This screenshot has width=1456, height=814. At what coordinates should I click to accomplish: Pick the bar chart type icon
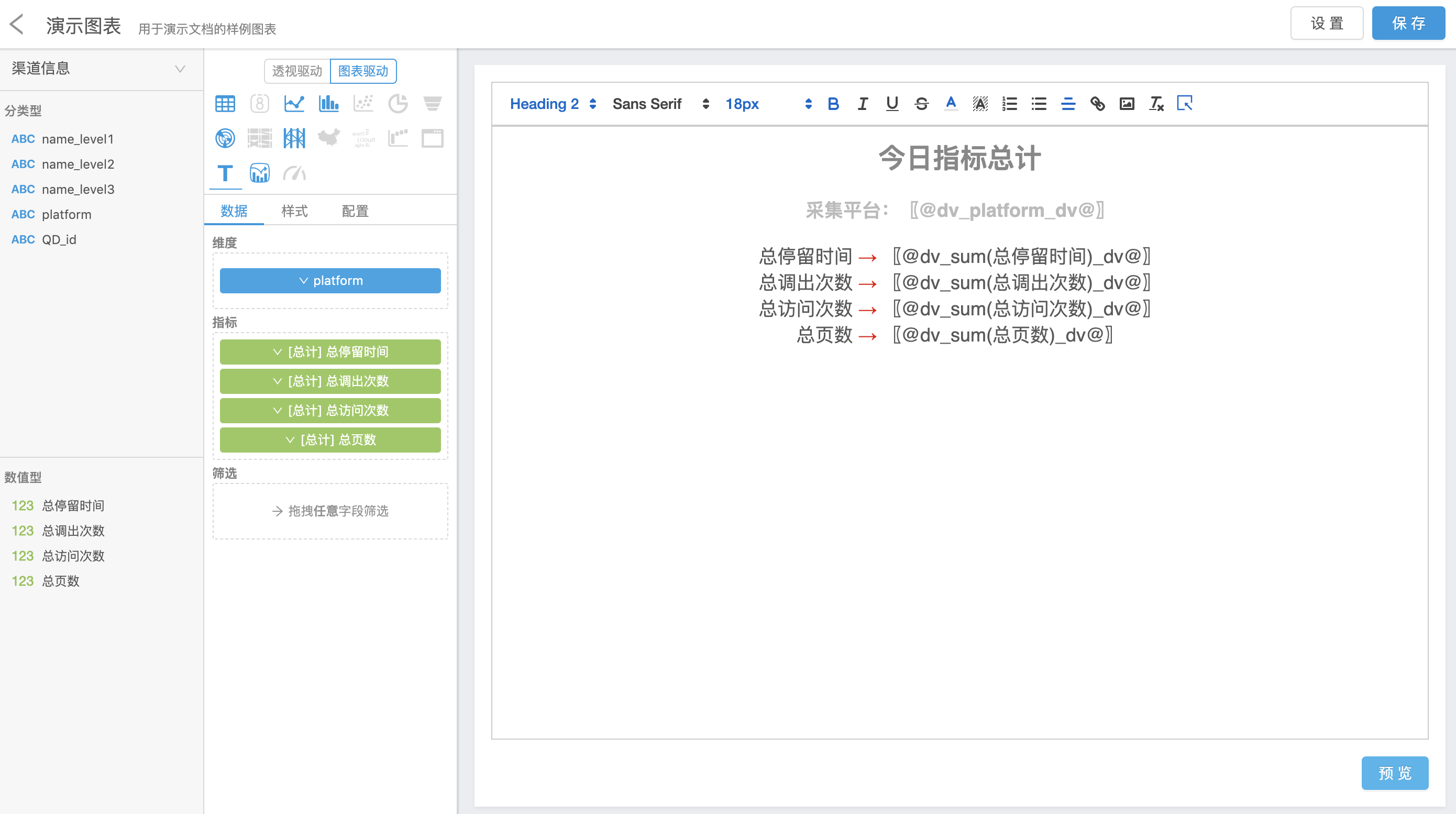[x=328, y=103]
